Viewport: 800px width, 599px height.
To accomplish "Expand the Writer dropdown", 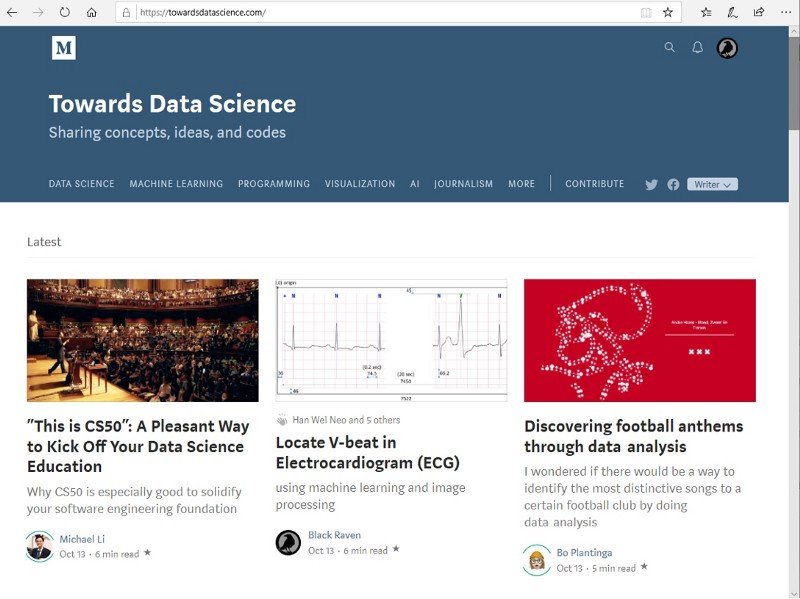I will (x=712, y=184).
